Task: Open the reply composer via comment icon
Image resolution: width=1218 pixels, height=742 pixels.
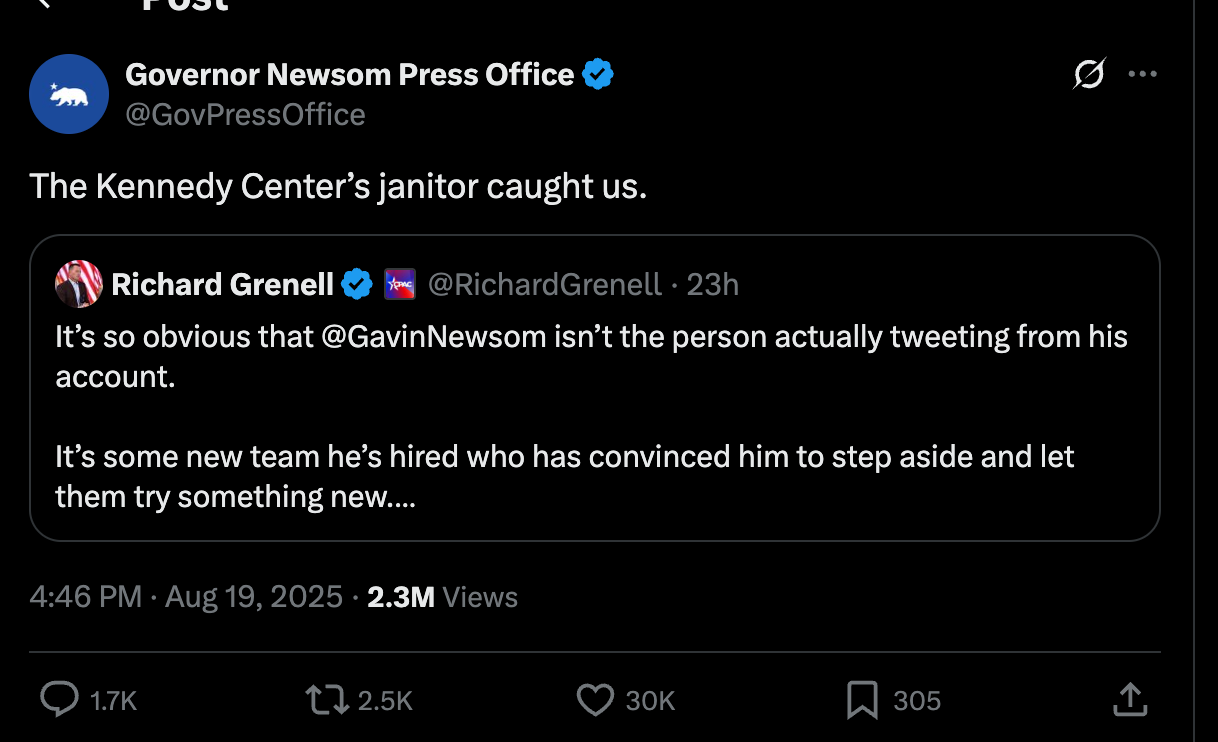Action: pos(60,700)
